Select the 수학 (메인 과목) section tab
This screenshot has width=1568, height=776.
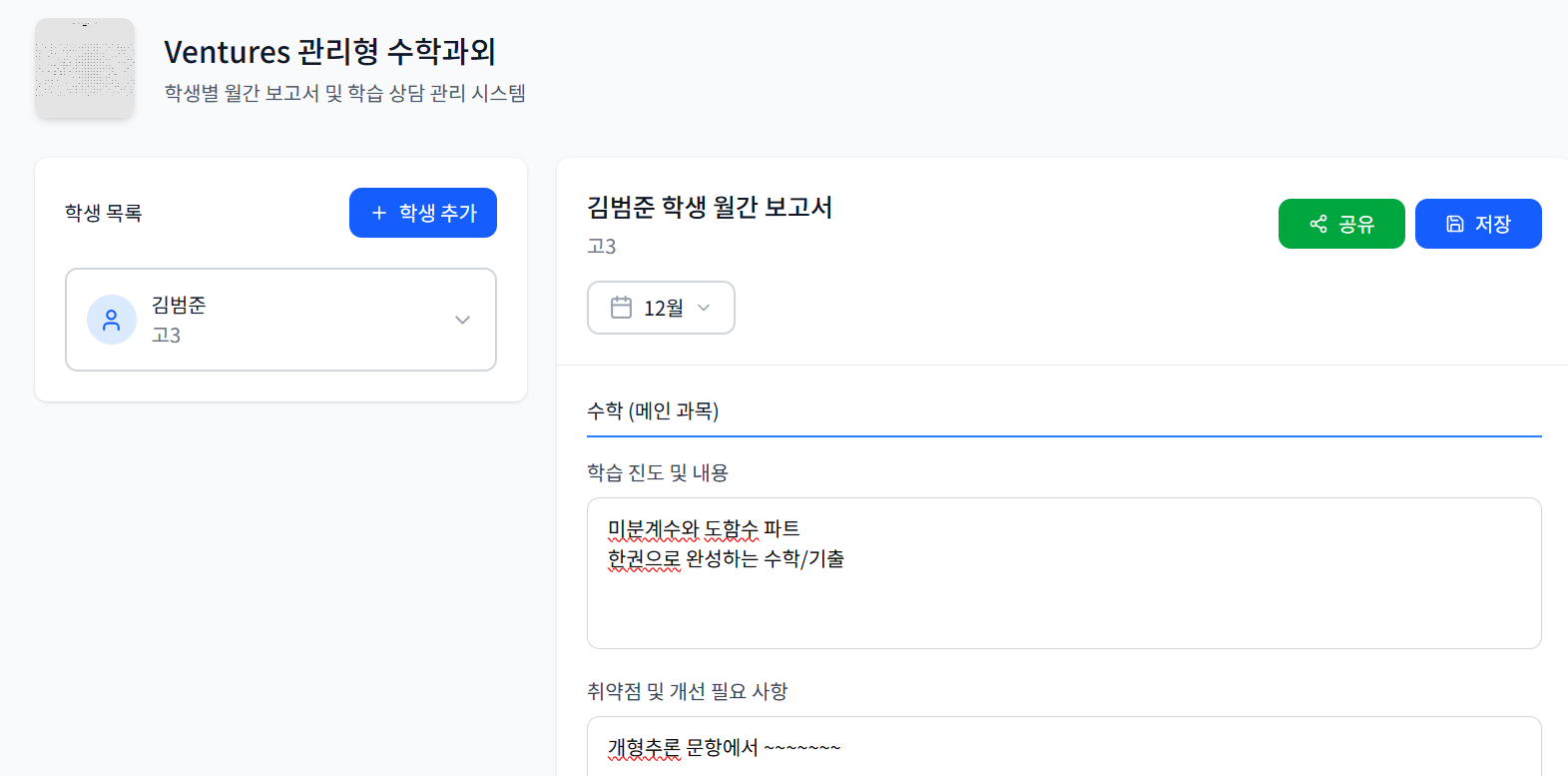(x=653, y=410)
